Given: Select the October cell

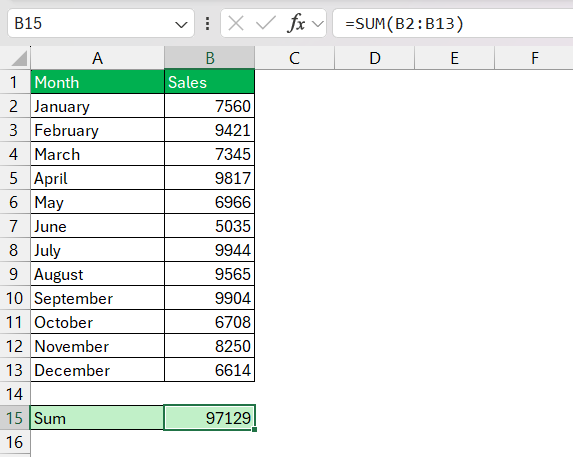Looking at the screenshot, I should click(98, 322).
